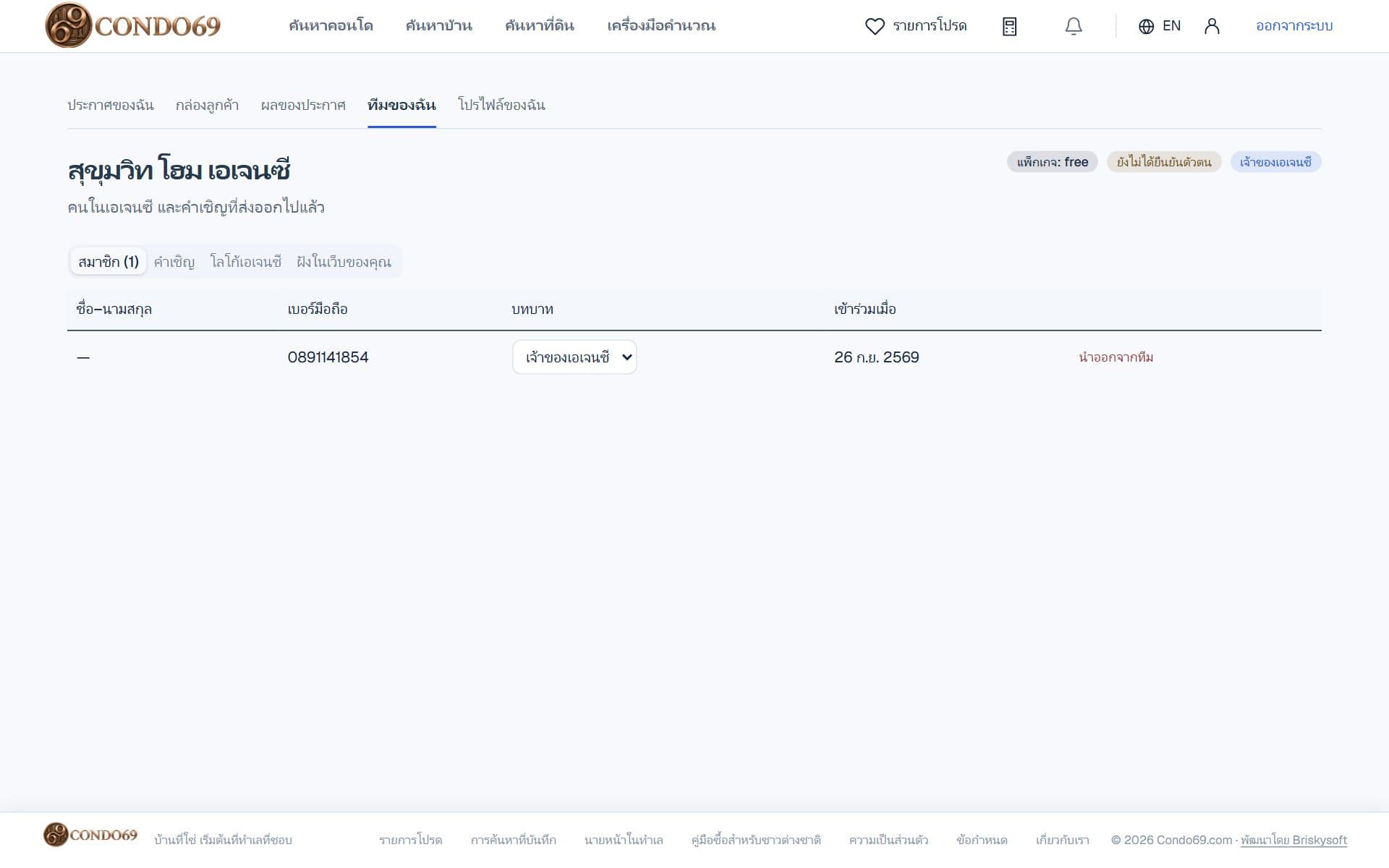Image resolution: width=1389 pixels, height=868 pixels.
Task: Select ทีมของฉัน tab
Action: [402, 105]
